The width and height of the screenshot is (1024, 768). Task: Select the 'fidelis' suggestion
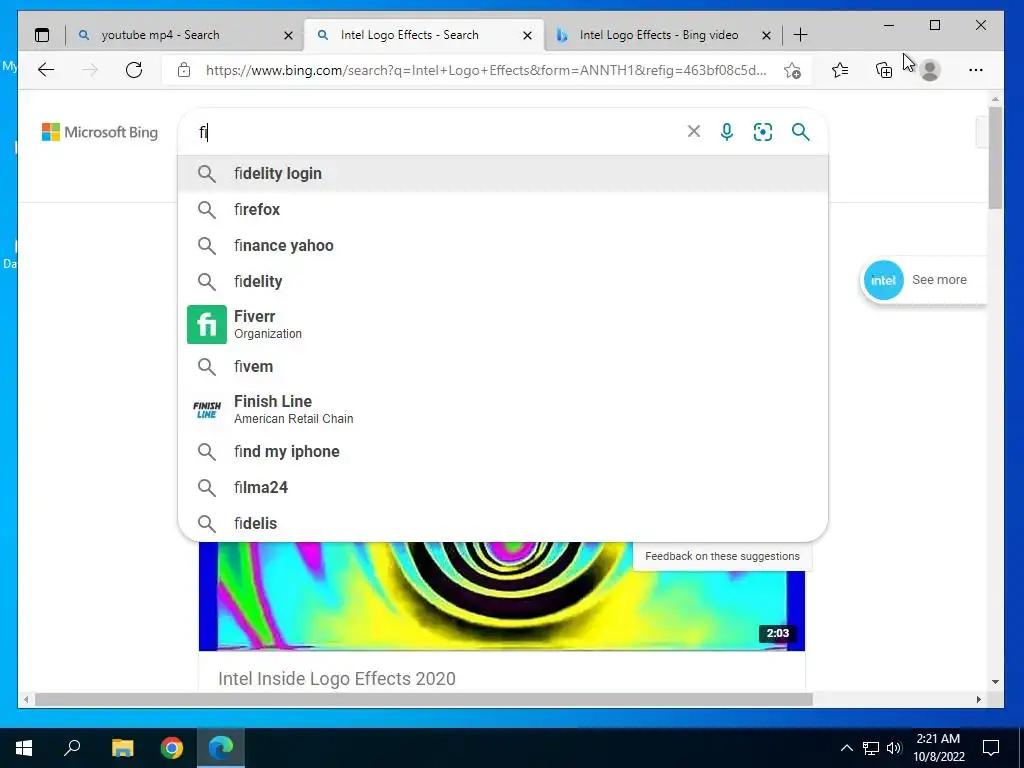(503, 523)
